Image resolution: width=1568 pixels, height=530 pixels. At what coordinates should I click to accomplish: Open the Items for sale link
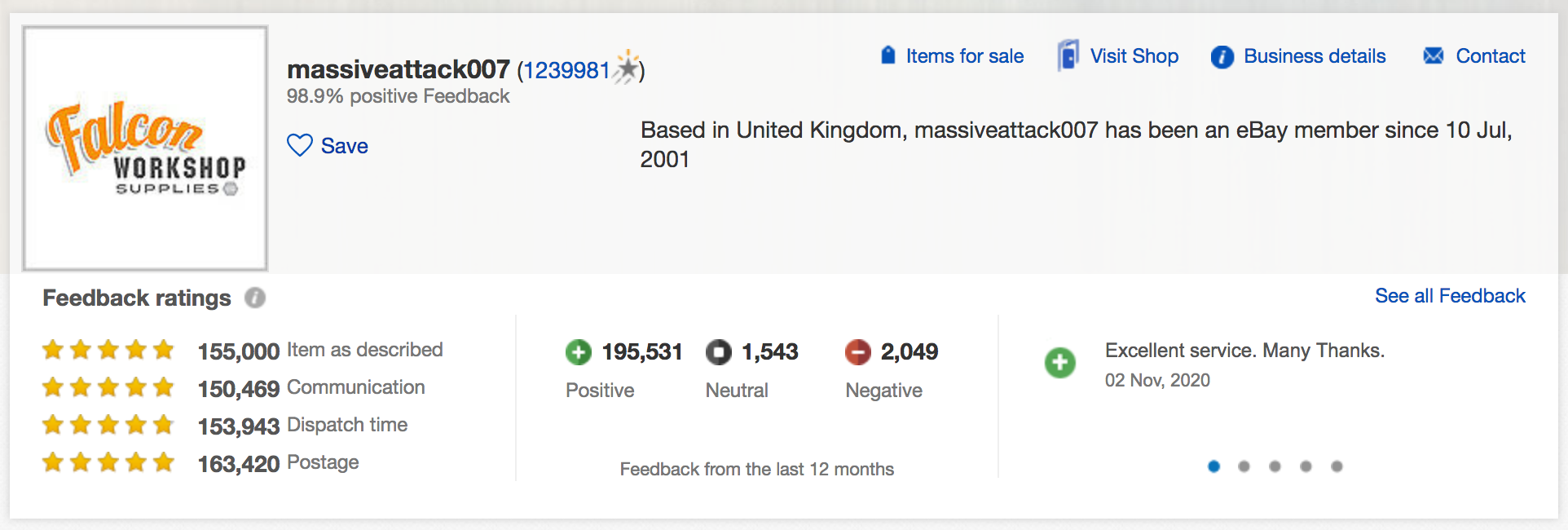click(x=964, y=56)
